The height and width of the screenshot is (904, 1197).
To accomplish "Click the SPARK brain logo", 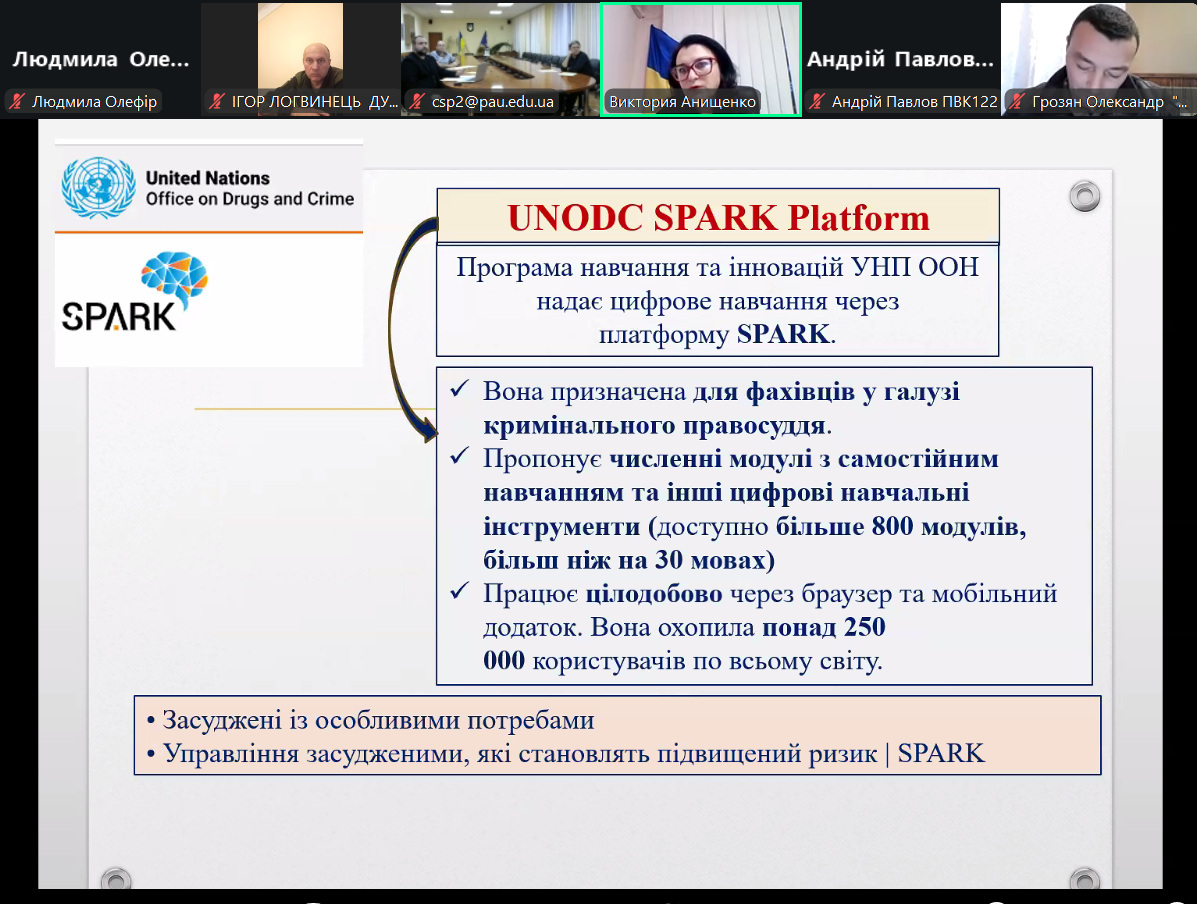I will [172, 277].
